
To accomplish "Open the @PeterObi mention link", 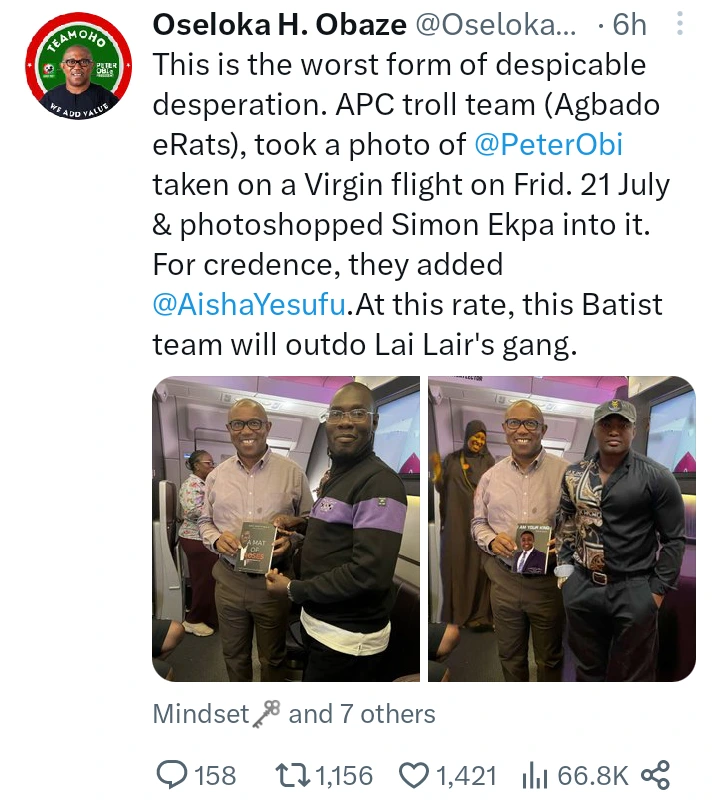I will 549,145.
